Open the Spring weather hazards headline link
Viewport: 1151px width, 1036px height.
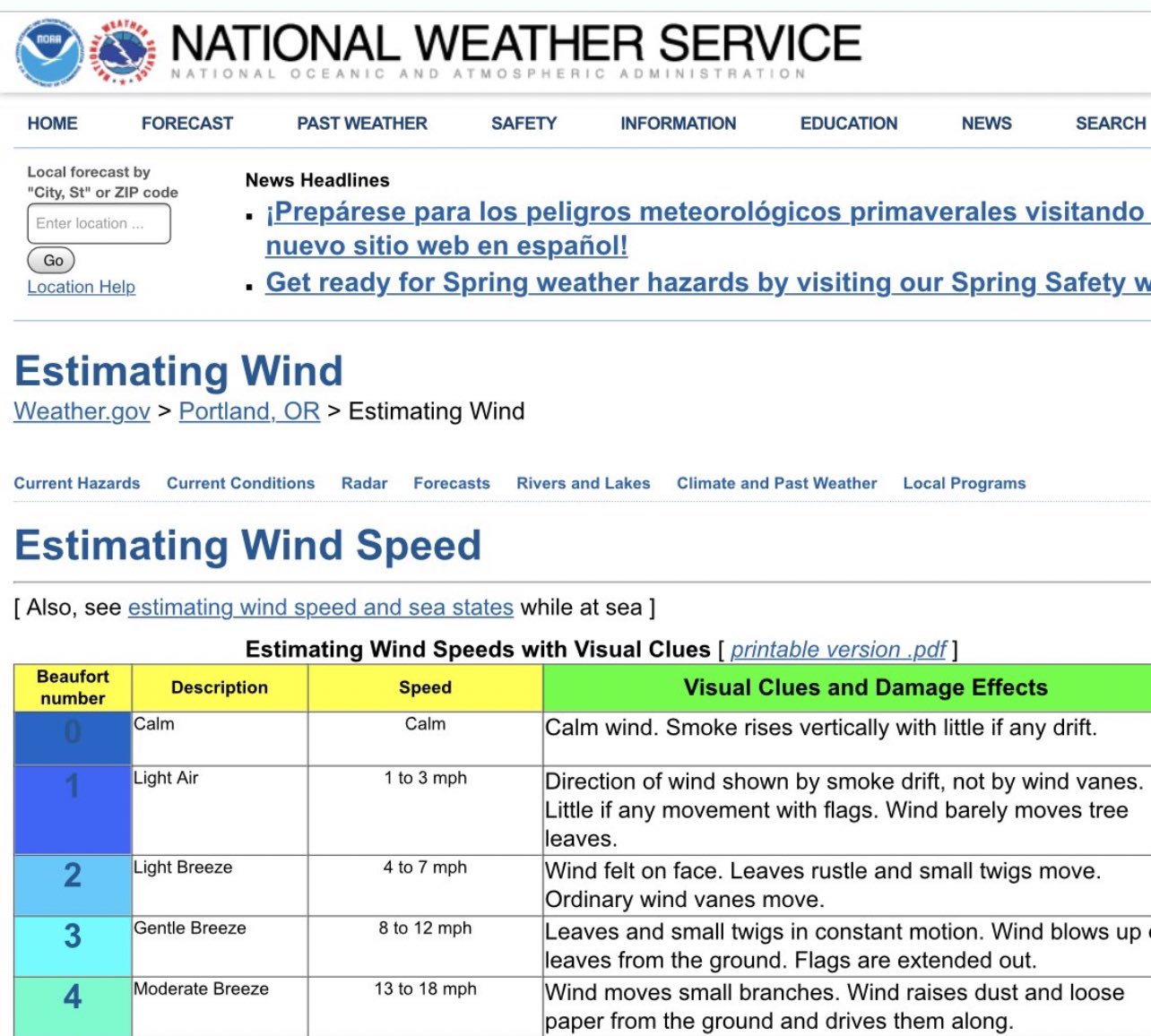(x=708, y=282)
